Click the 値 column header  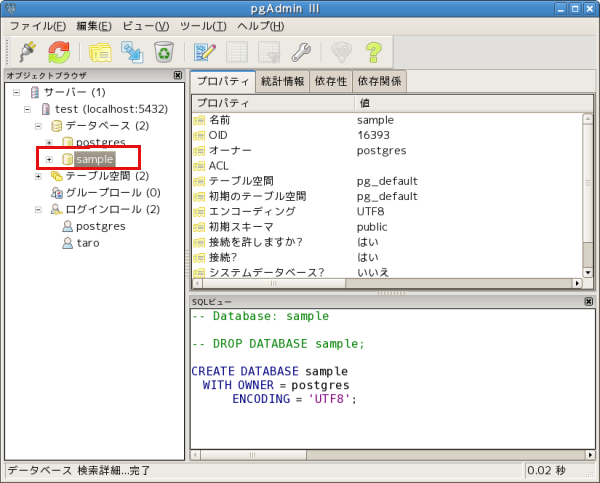coord(474,103)
